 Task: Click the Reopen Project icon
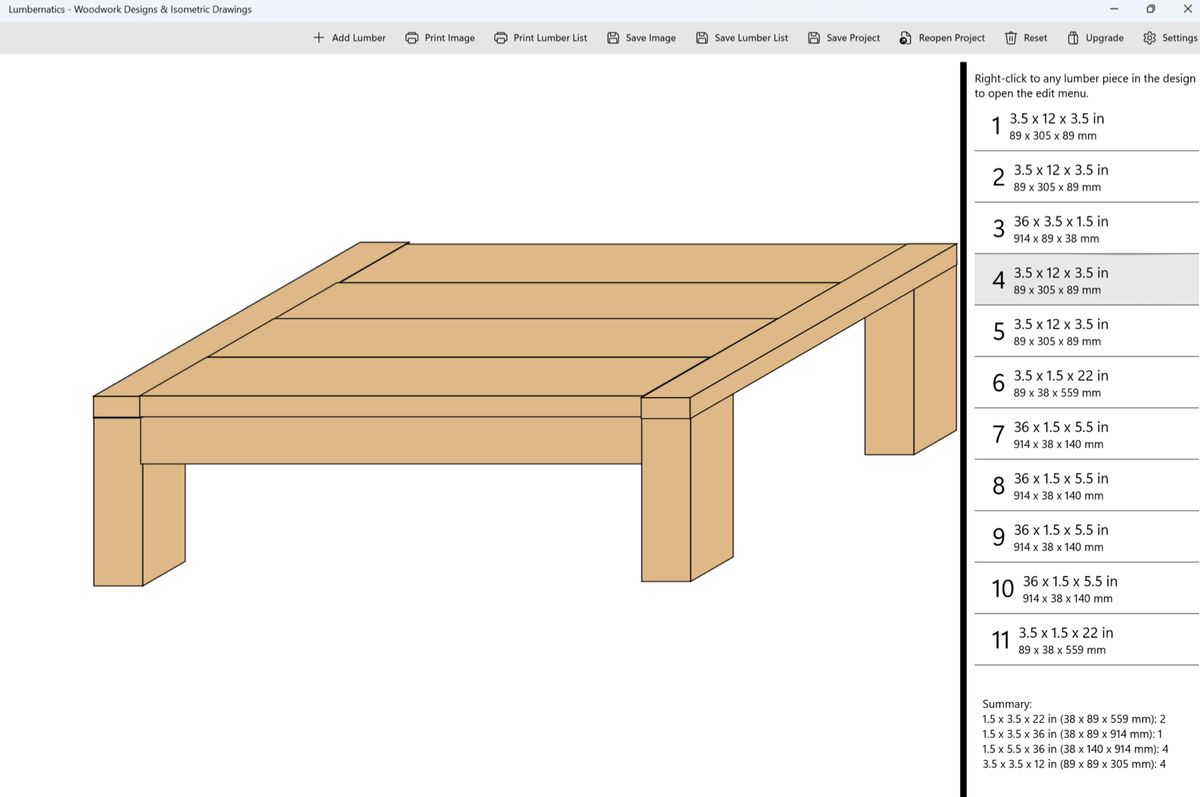tap(905, 38)
